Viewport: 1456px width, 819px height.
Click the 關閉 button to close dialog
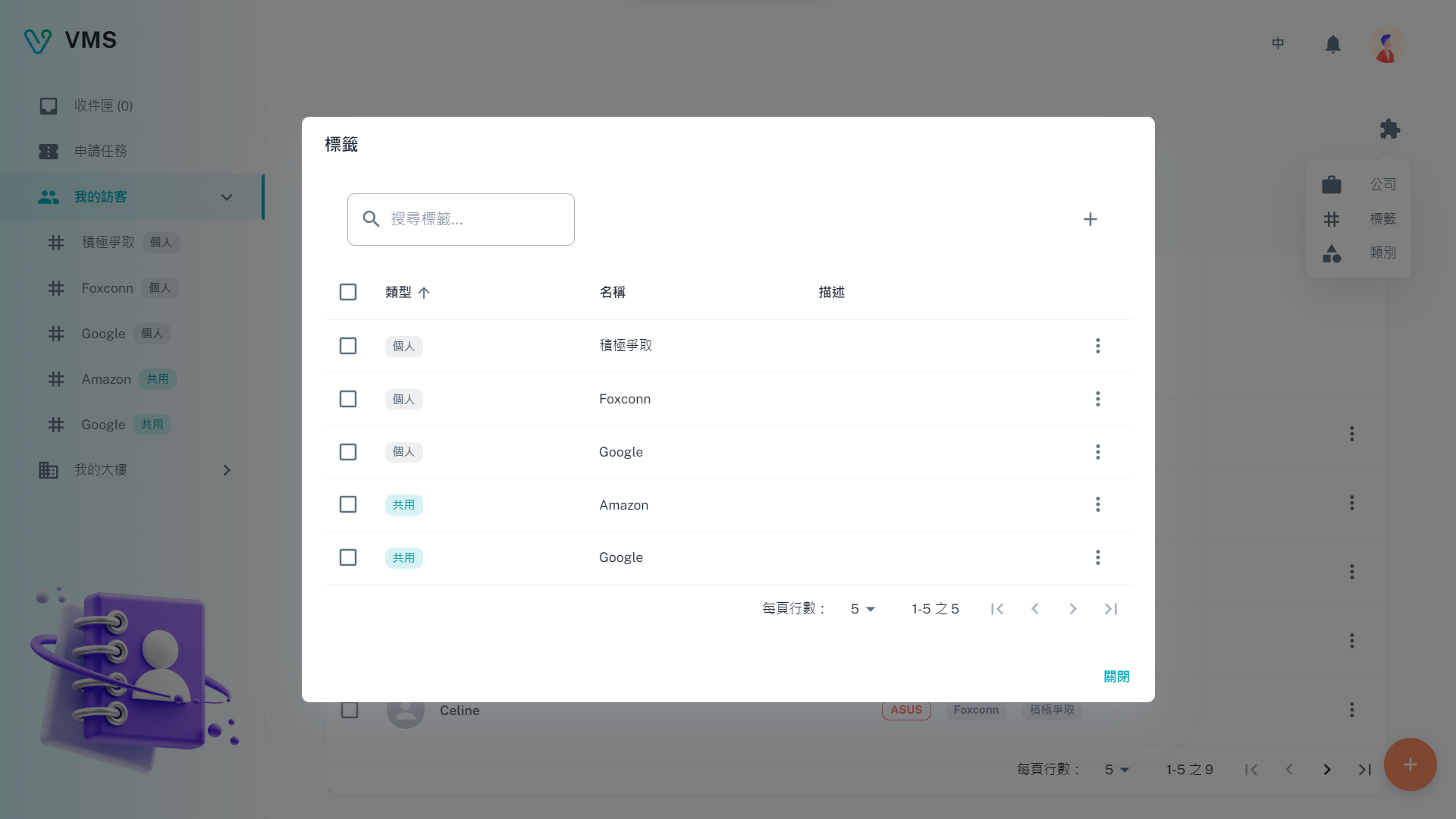(1116, 676)
